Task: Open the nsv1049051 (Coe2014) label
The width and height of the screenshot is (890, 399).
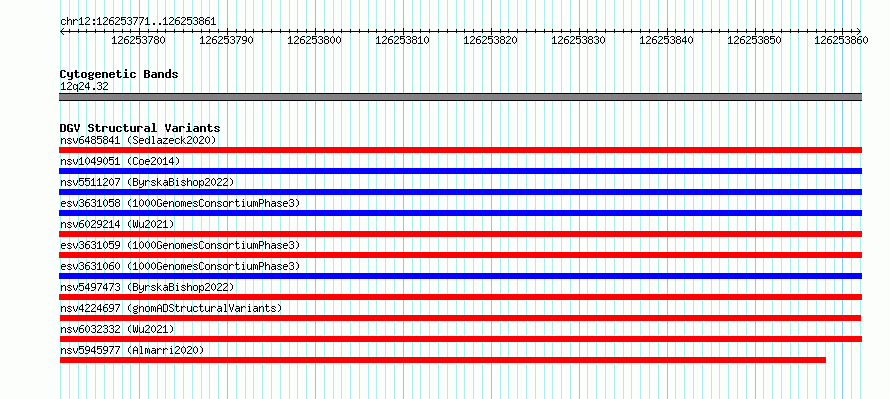Action: [x=120, y=161]
